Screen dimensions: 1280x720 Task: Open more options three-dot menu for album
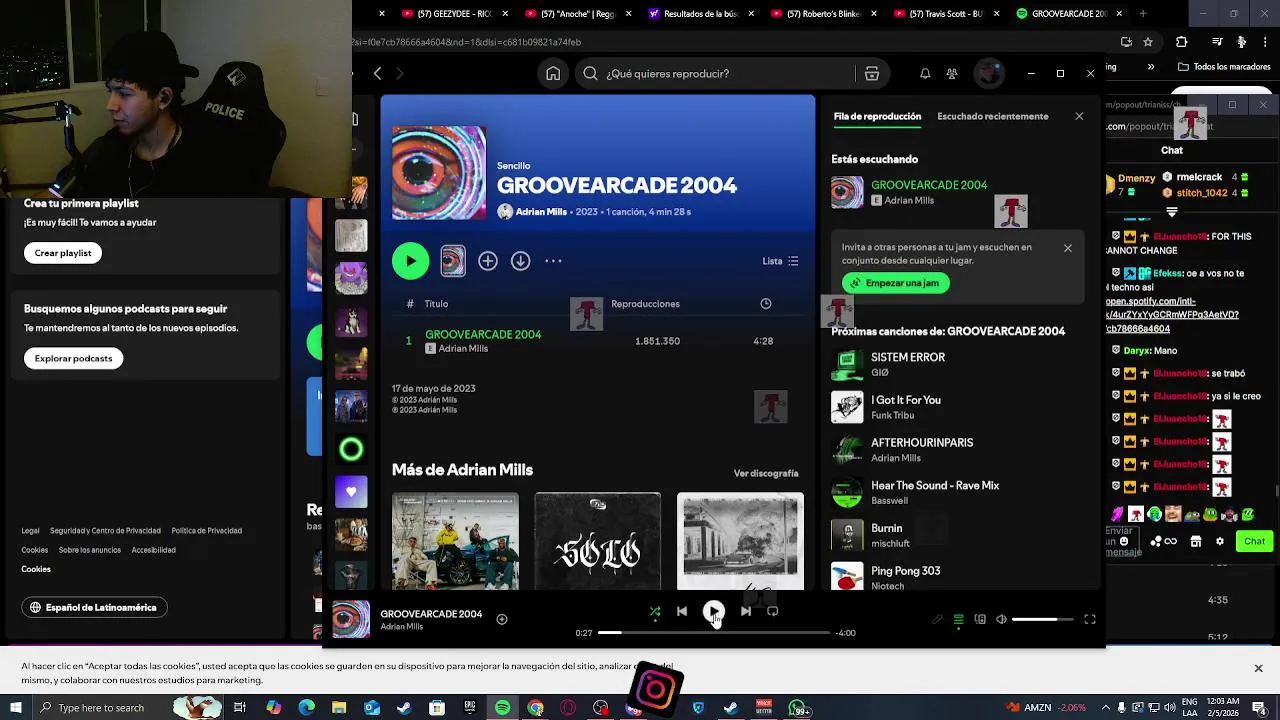pos(553,261)
